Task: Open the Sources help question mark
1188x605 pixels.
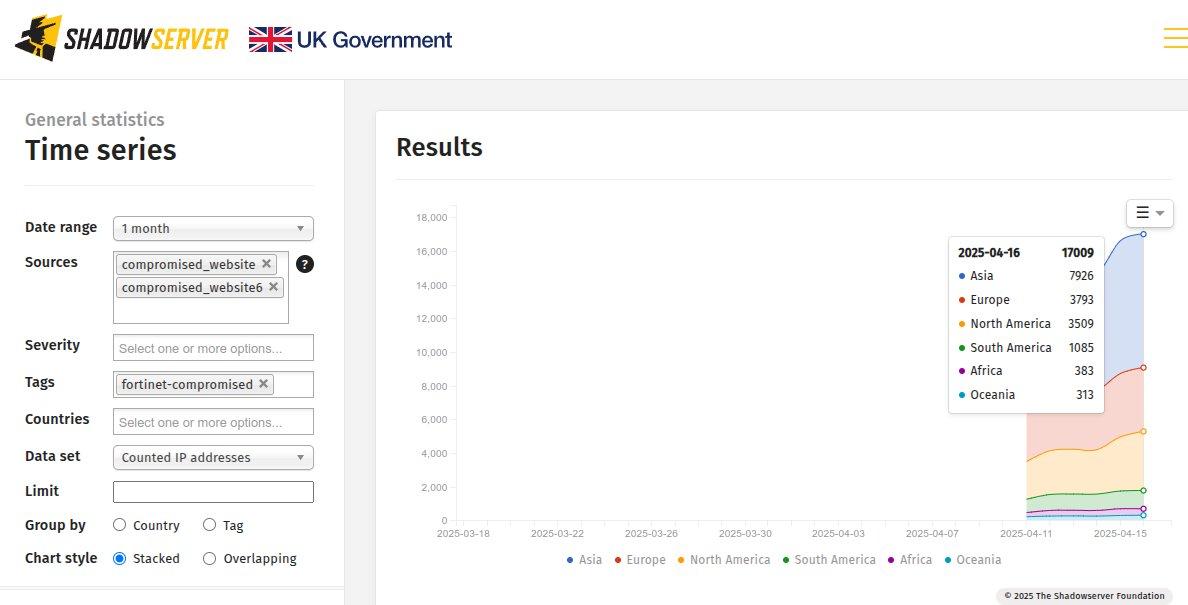Action: click(x=305, y=264)
